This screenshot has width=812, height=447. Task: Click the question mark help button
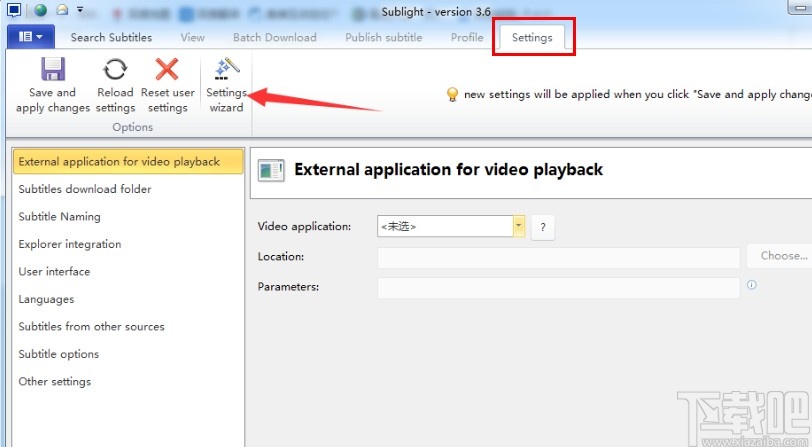(542, 227)
